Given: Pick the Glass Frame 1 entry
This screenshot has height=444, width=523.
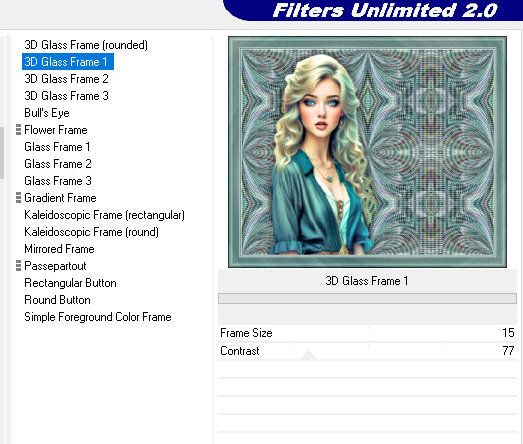Looking at the screenshot, I should 57,147.
